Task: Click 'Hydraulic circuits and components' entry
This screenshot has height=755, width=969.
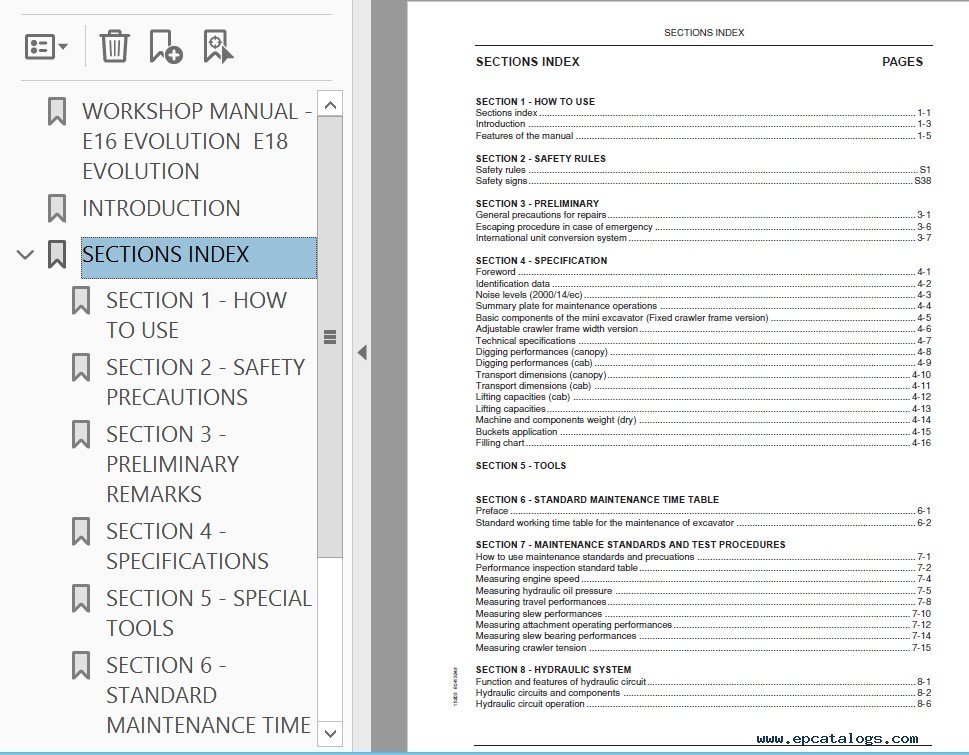Action: point(703,693)
